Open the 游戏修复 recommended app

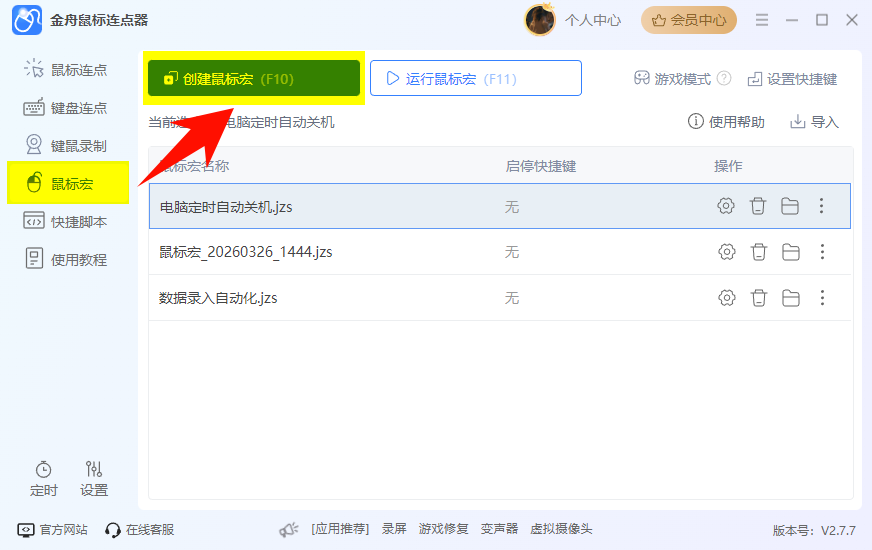click(443, 529)
